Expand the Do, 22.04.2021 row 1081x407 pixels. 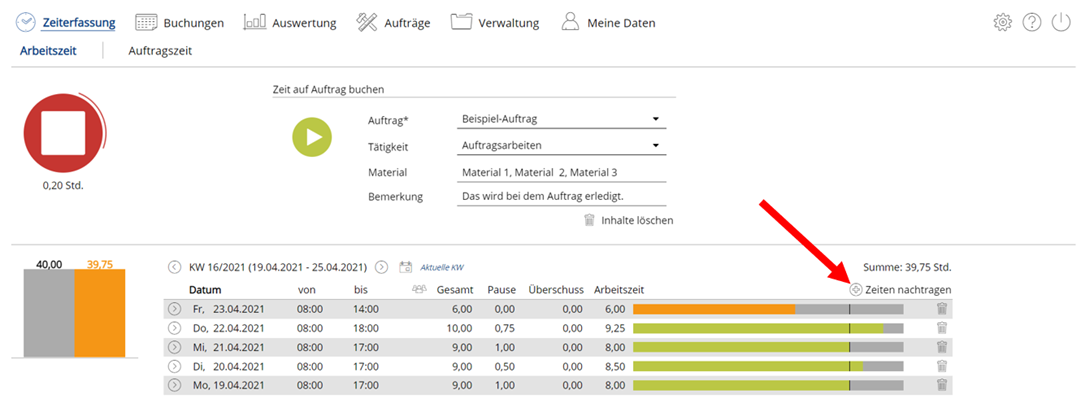[174, 328]
